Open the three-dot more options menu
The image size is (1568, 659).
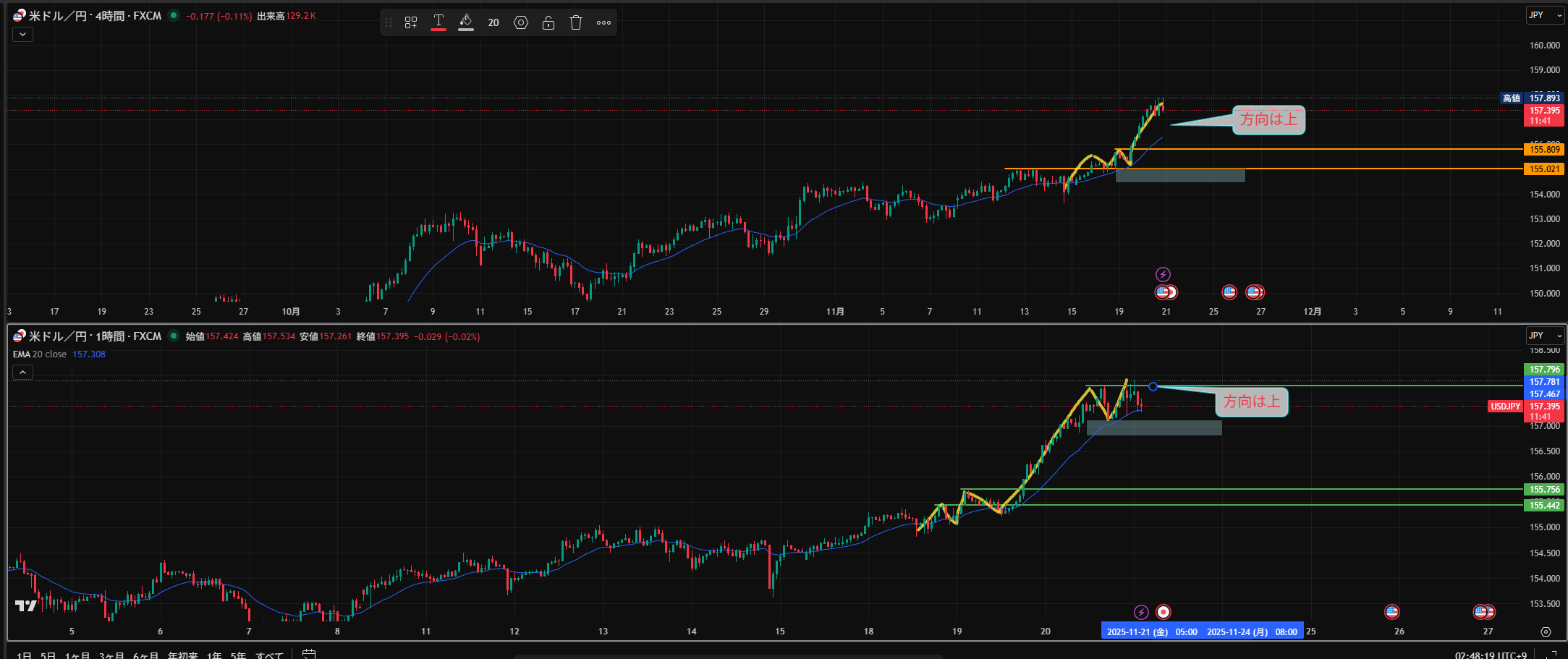tap(603, 22)
